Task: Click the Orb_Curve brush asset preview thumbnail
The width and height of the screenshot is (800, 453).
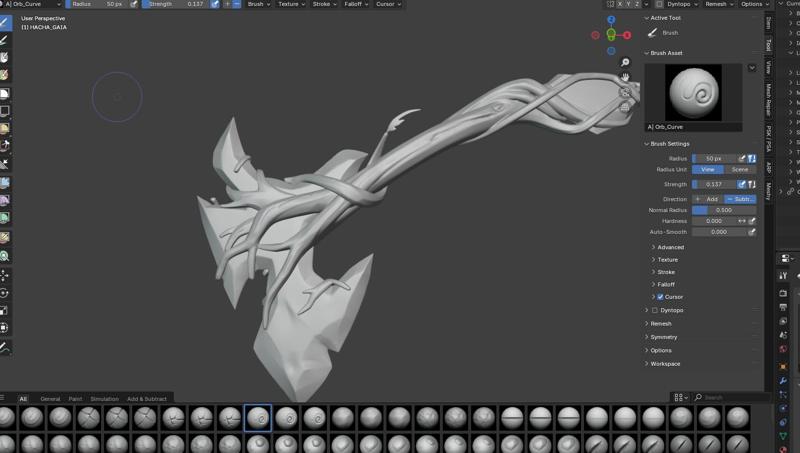Action: pos(693,92)
